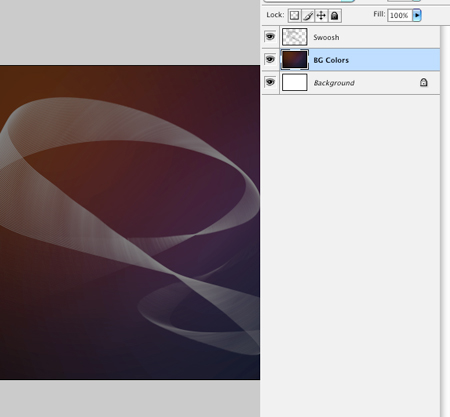This screenshot has width=450, height=417.
Task: Click the lock transparent pixels icon
Action: click(x=294, y=15)
